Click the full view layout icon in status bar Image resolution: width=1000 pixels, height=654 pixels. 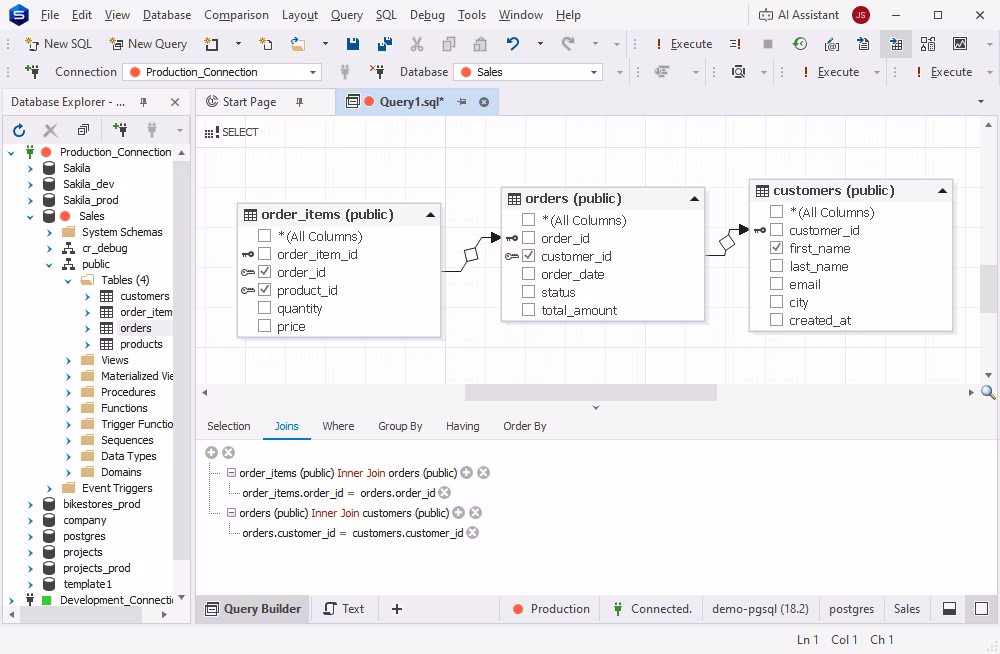(x=982, y=609)
